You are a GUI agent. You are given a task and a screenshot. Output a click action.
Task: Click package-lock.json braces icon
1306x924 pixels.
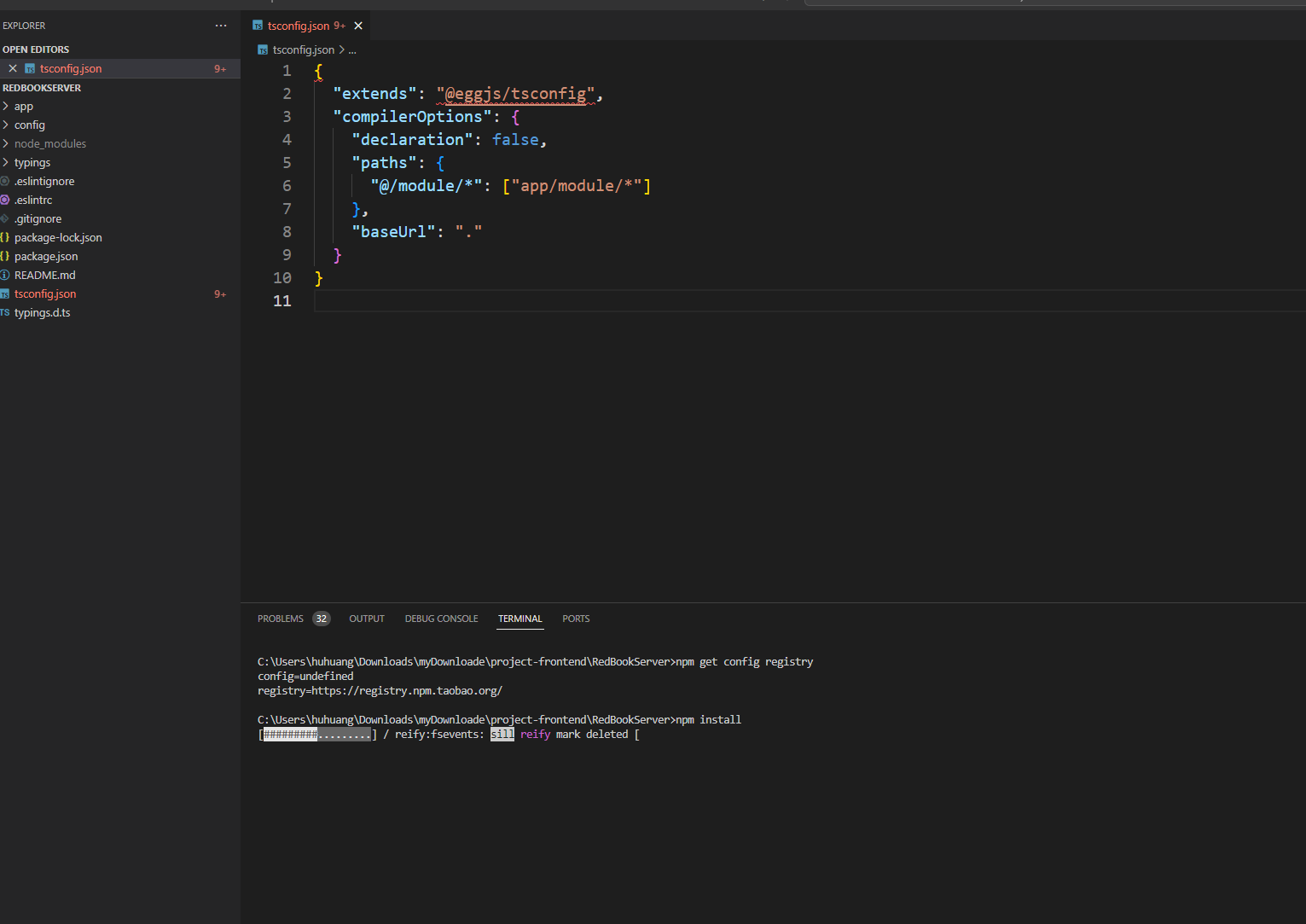[5, 237]
